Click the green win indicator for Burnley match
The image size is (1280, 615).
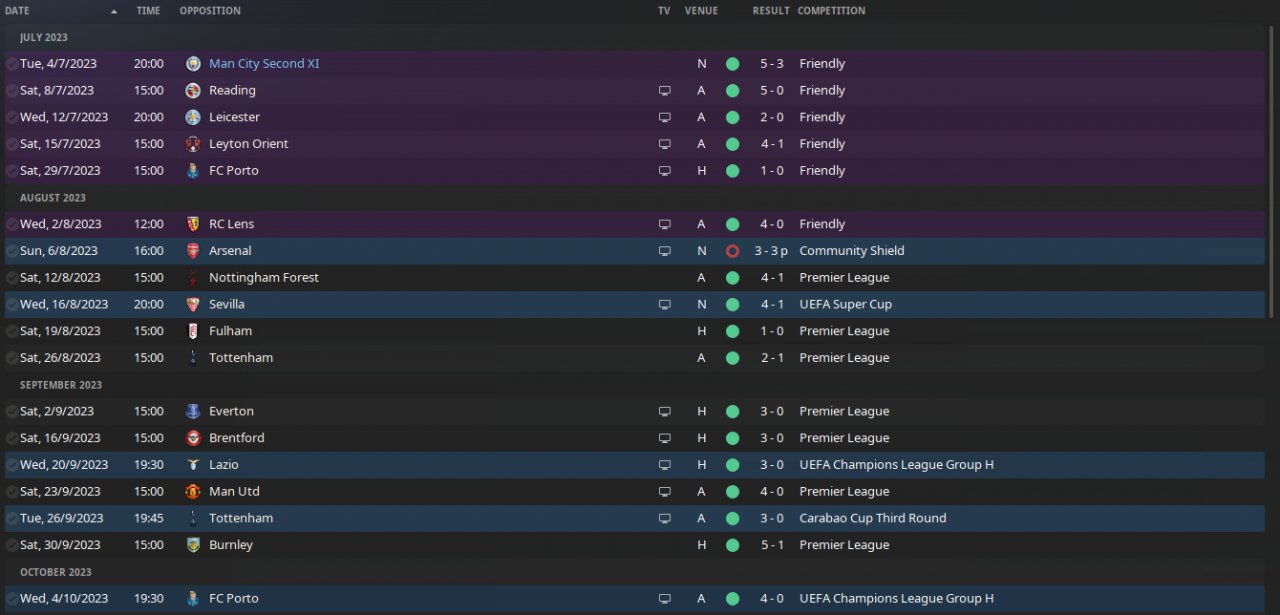tap(732, 546)
